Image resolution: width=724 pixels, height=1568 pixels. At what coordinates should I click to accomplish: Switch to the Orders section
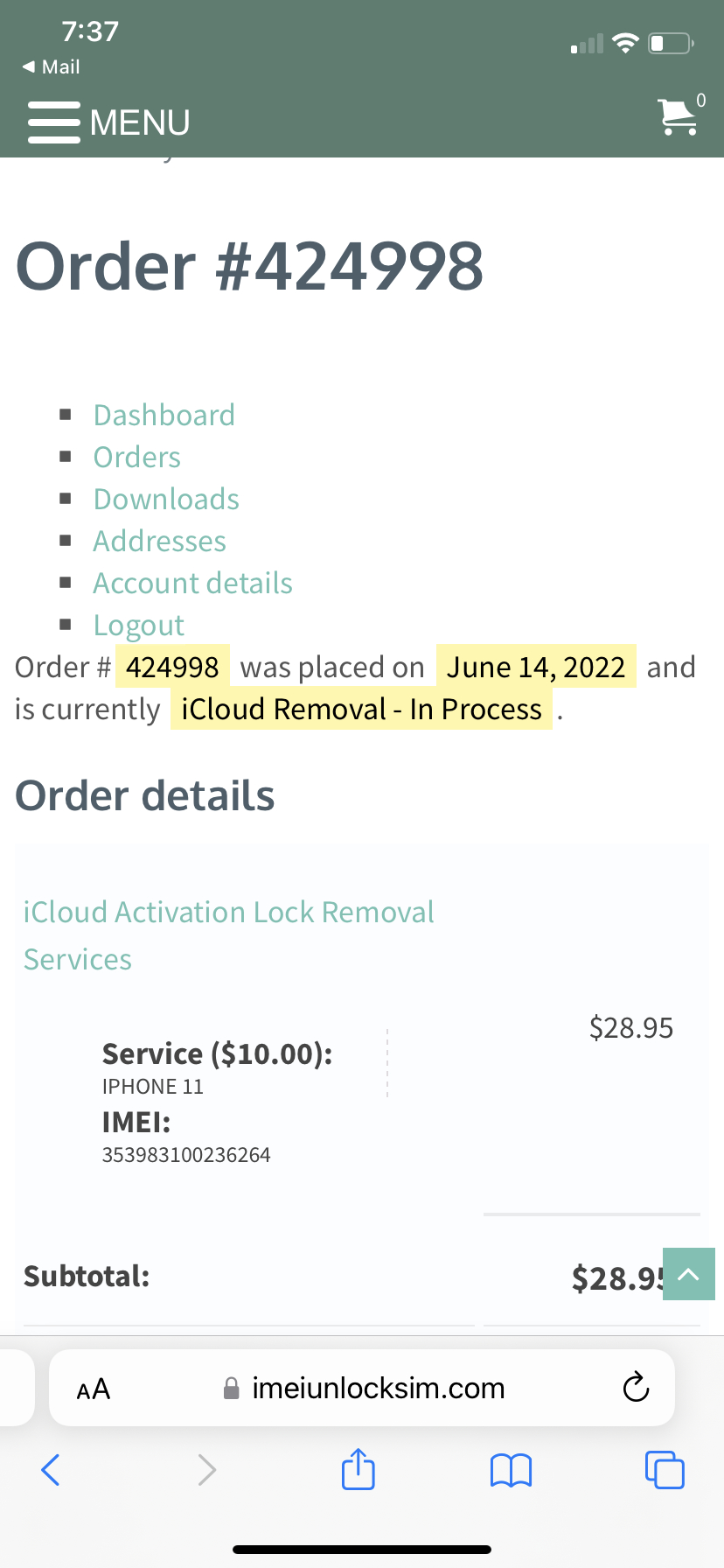[x=136, y=457]
